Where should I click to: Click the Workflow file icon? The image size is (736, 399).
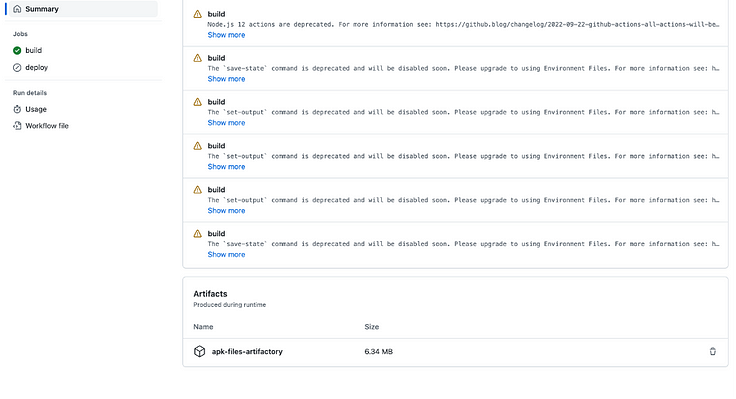tap(17, 126)
